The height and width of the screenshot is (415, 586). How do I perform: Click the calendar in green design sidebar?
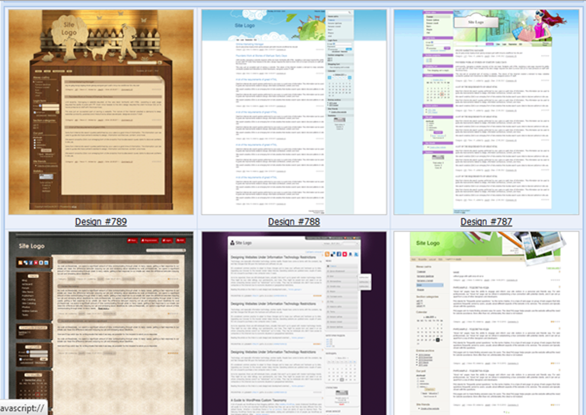point(430,330)
